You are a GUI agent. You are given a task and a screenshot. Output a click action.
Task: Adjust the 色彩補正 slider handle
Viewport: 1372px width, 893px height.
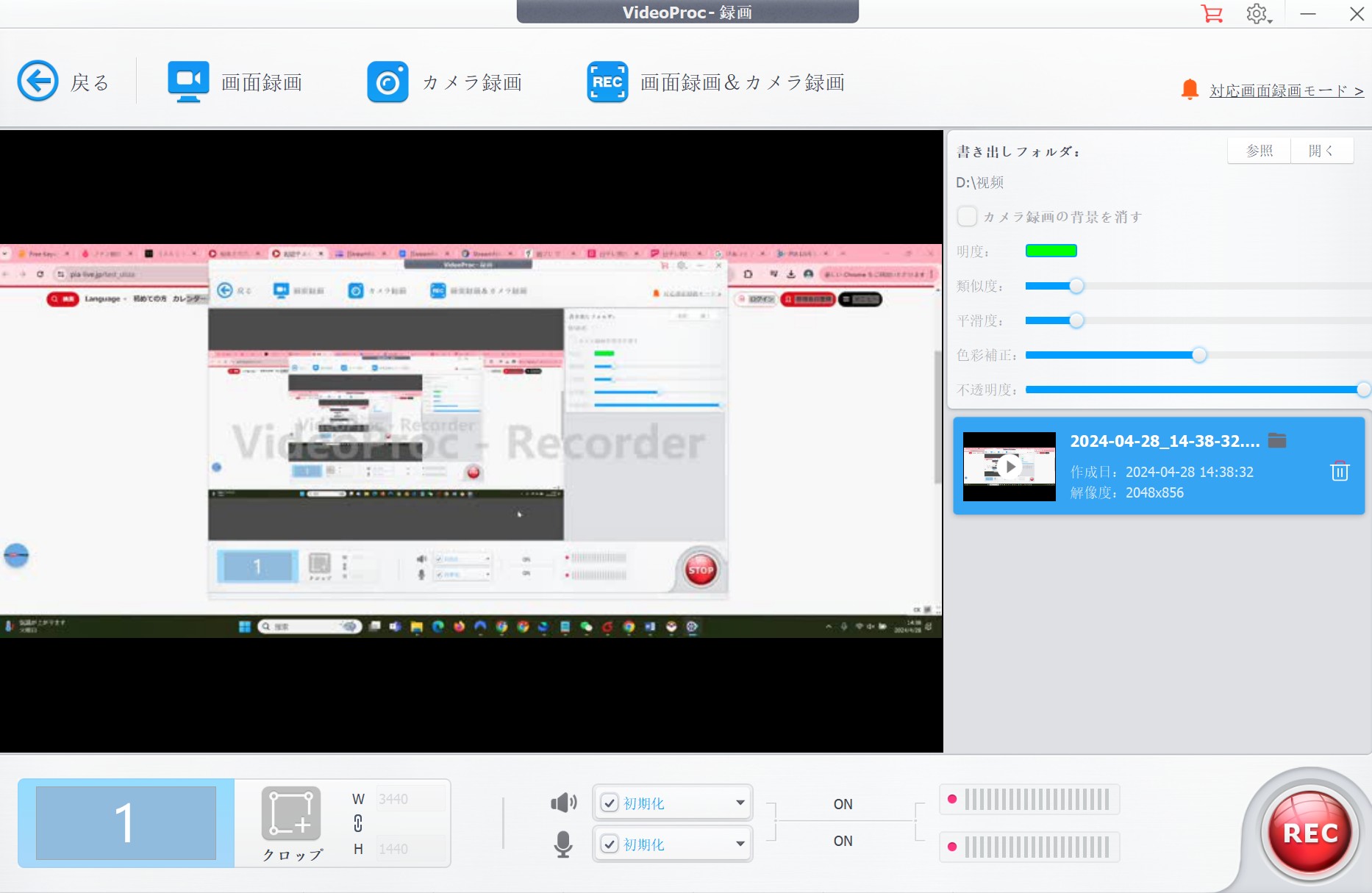(1199, 355)
